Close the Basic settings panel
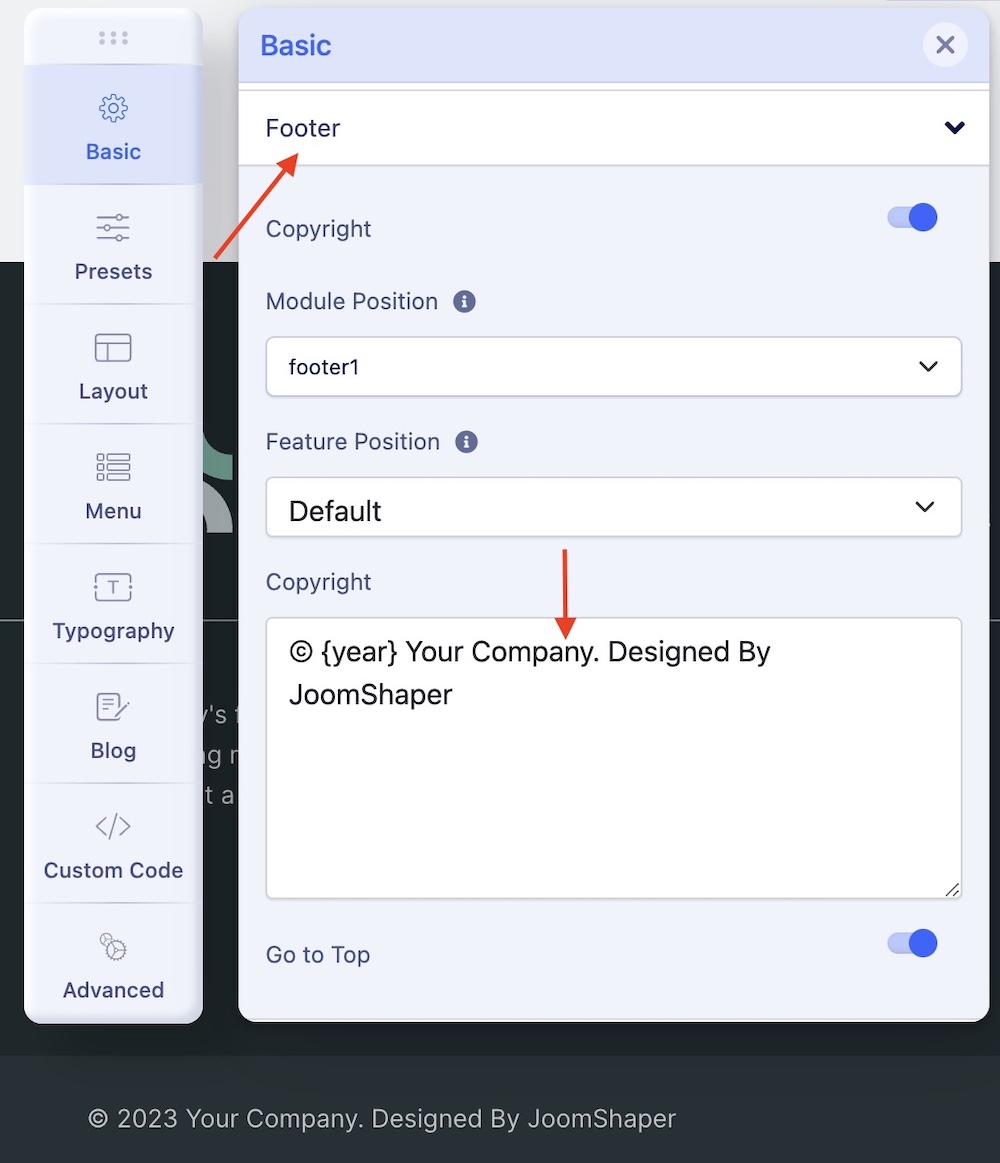 tap(945, 45)
